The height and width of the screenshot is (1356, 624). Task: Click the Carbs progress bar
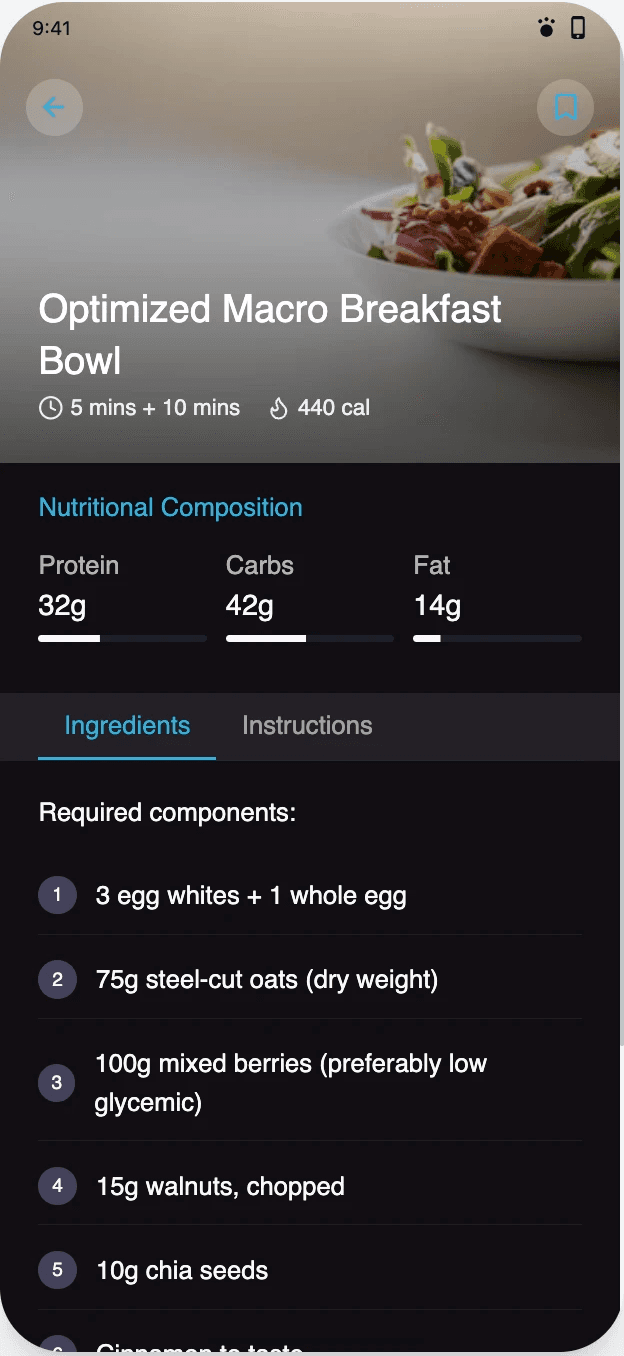click(x=310, y=638)
